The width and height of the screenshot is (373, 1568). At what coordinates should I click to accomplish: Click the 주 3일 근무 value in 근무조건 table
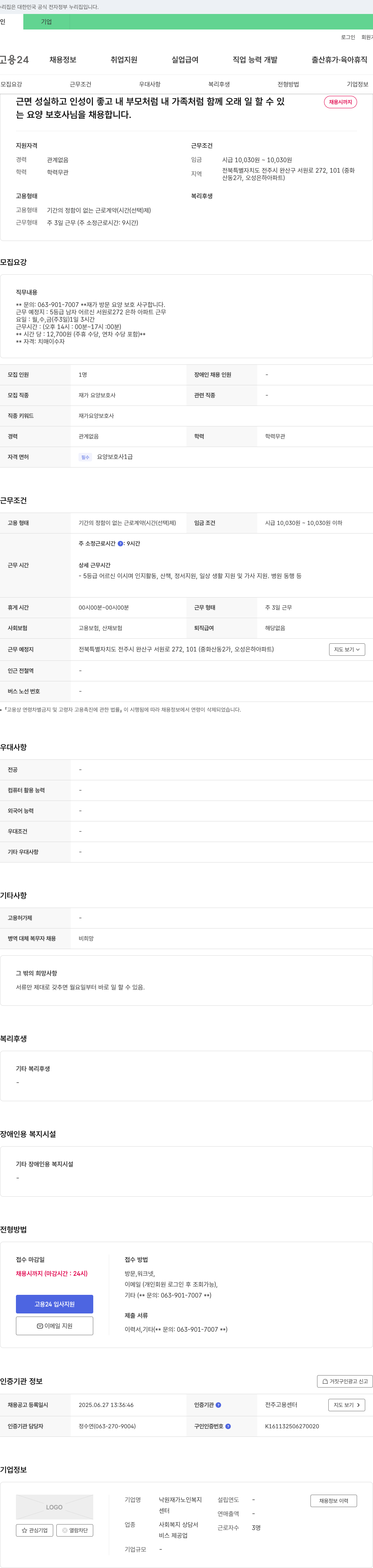click(x=279, y=608)
